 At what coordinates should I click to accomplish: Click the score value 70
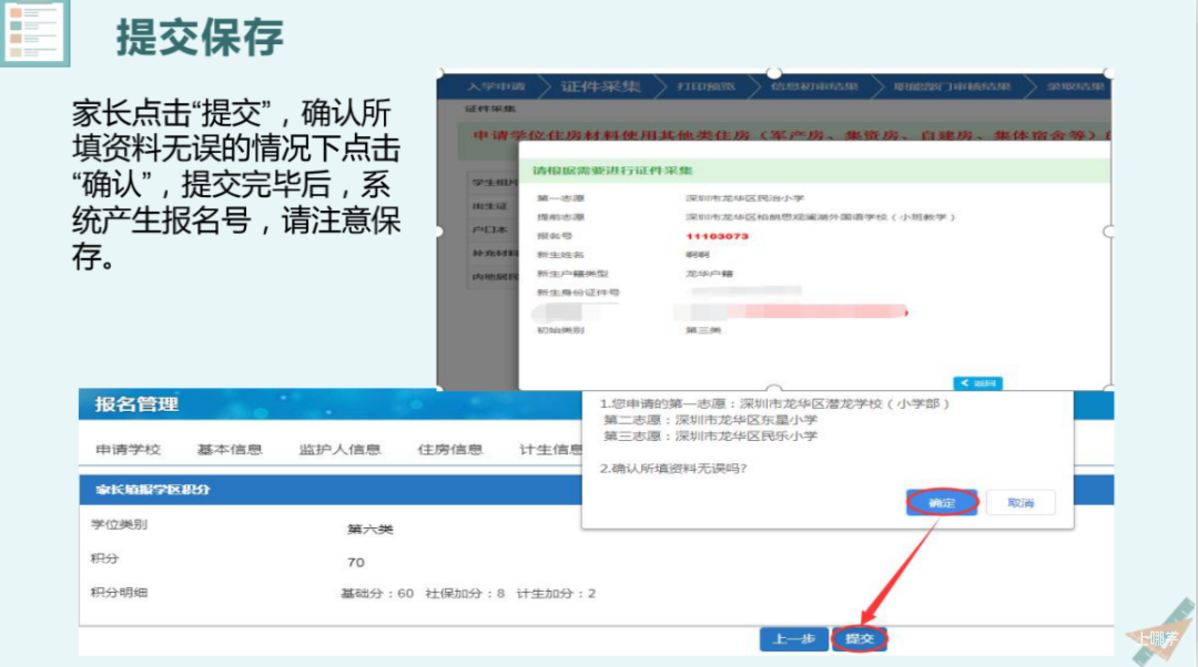click(355, 562)
